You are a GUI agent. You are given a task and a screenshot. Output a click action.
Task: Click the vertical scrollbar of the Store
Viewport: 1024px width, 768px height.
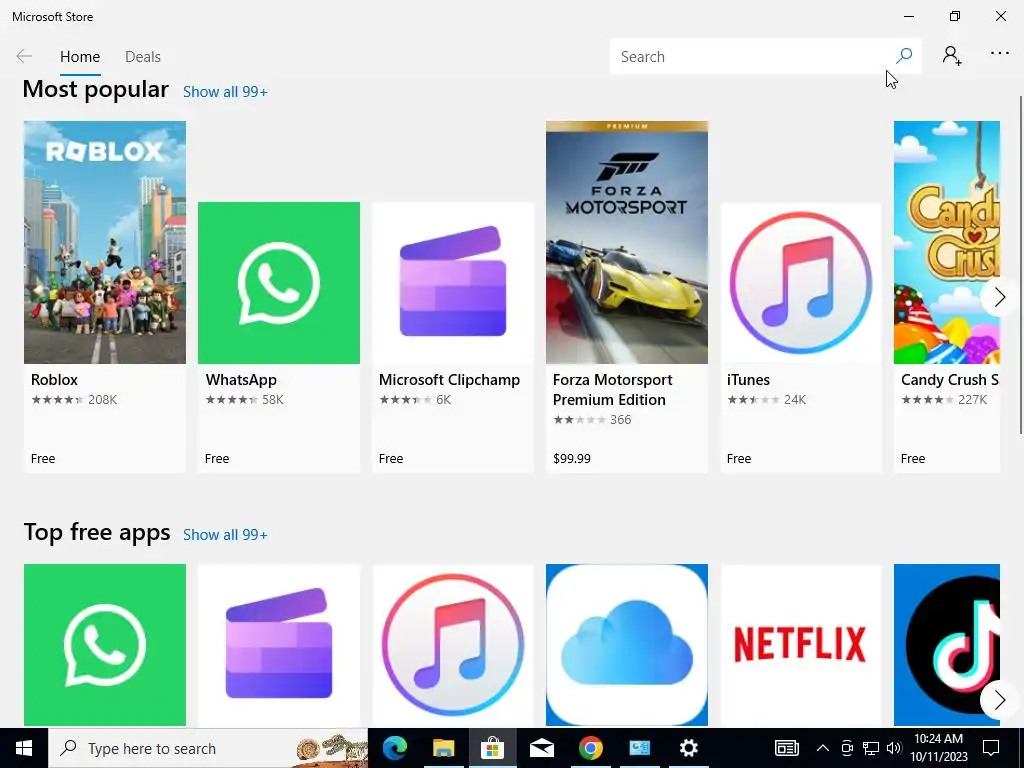(x=1020, y=264)
